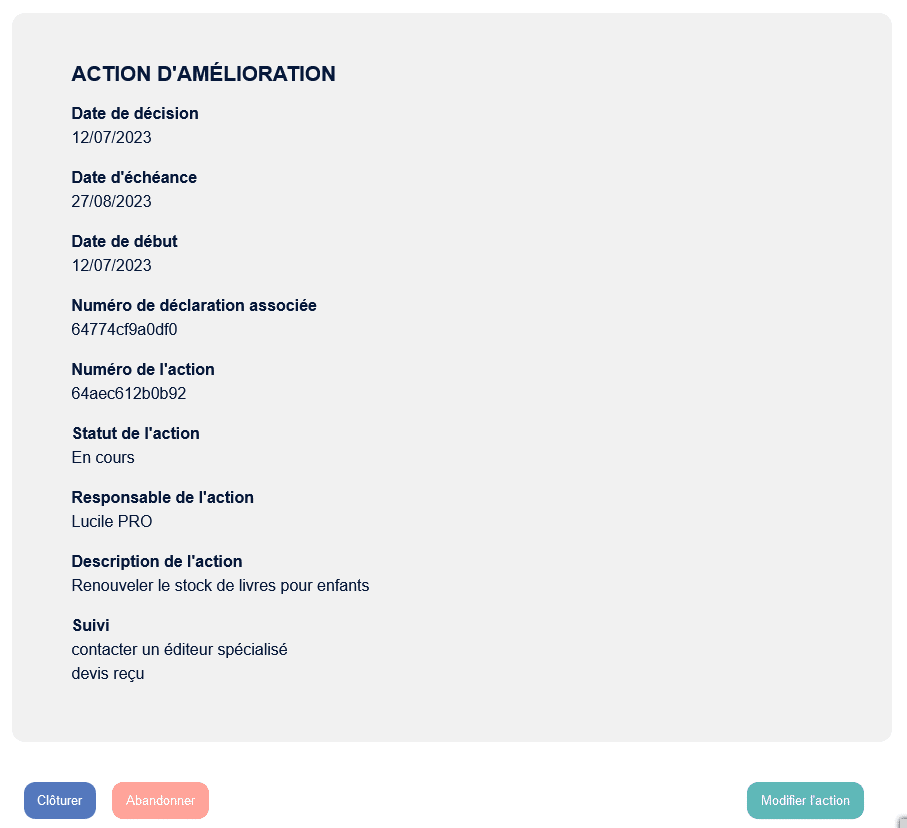
Task: Click the ACTION D'AMÉLIORATION heading
Action: tap(203, 74)
